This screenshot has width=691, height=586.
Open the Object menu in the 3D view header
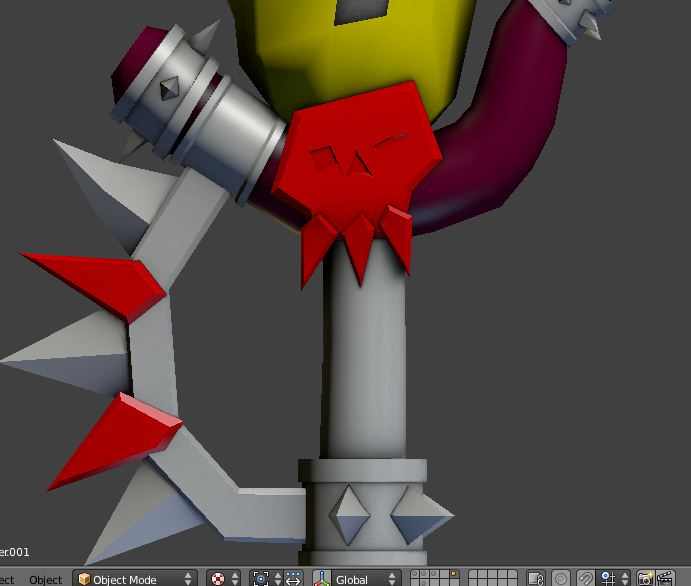pos(45,580)
